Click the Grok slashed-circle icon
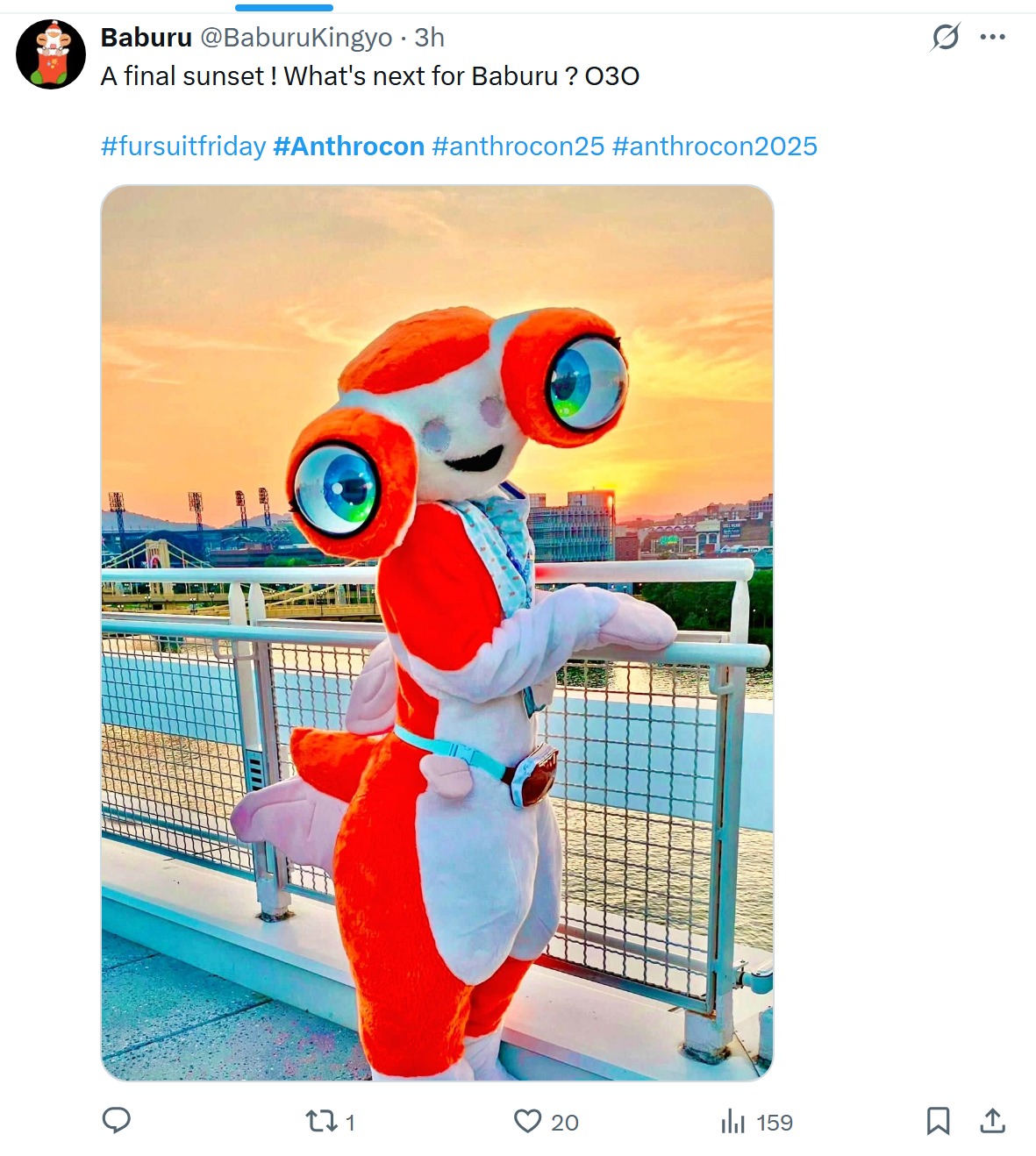This screenshot has width=1036, height=1156. 945,37
